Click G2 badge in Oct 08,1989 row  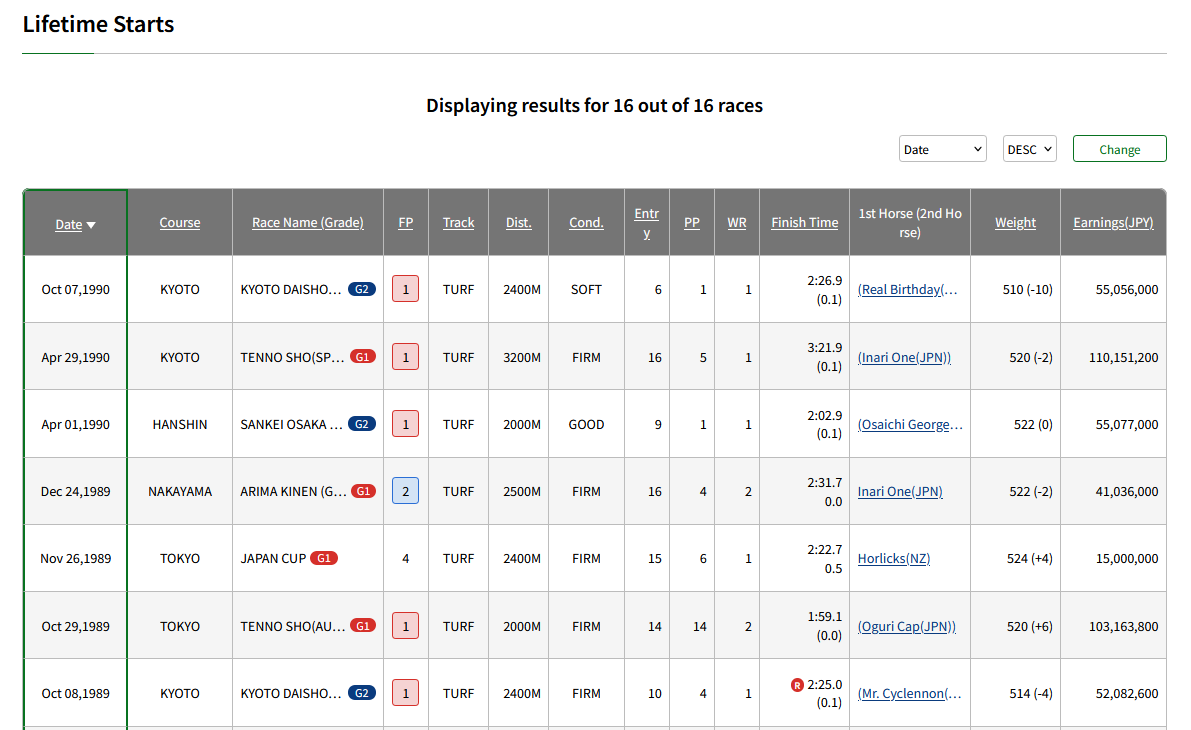362,693
